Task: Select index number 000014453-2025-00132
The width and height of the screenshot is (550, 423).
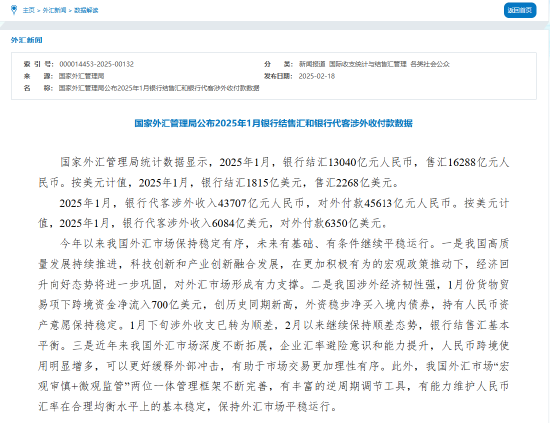Action: pos(96,64)
